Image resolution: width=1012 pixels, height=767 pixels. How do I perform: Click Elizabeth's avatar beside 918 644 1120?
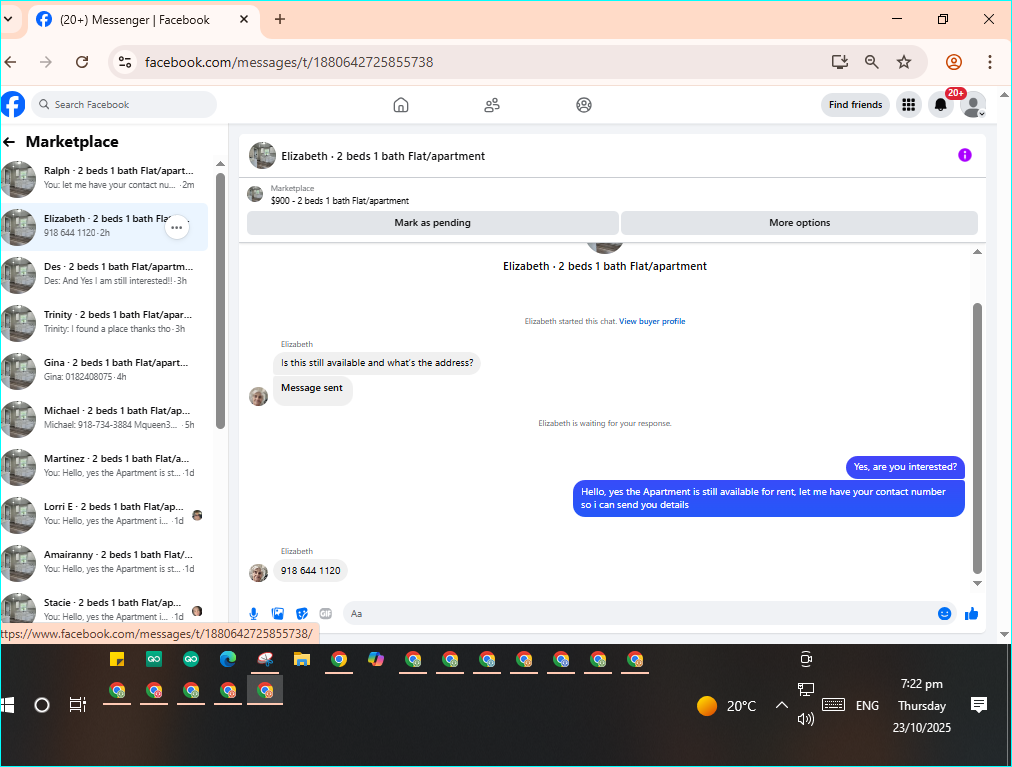click(259, 572)
